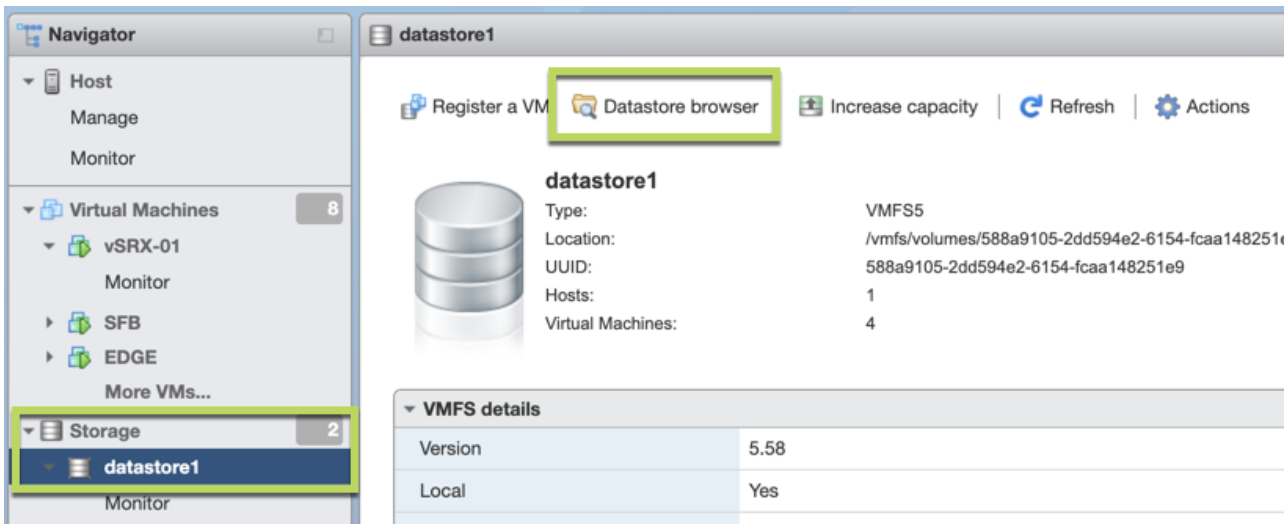Open the Datastore browser
Screen dimensions: 1288x524
click(666, 106)
